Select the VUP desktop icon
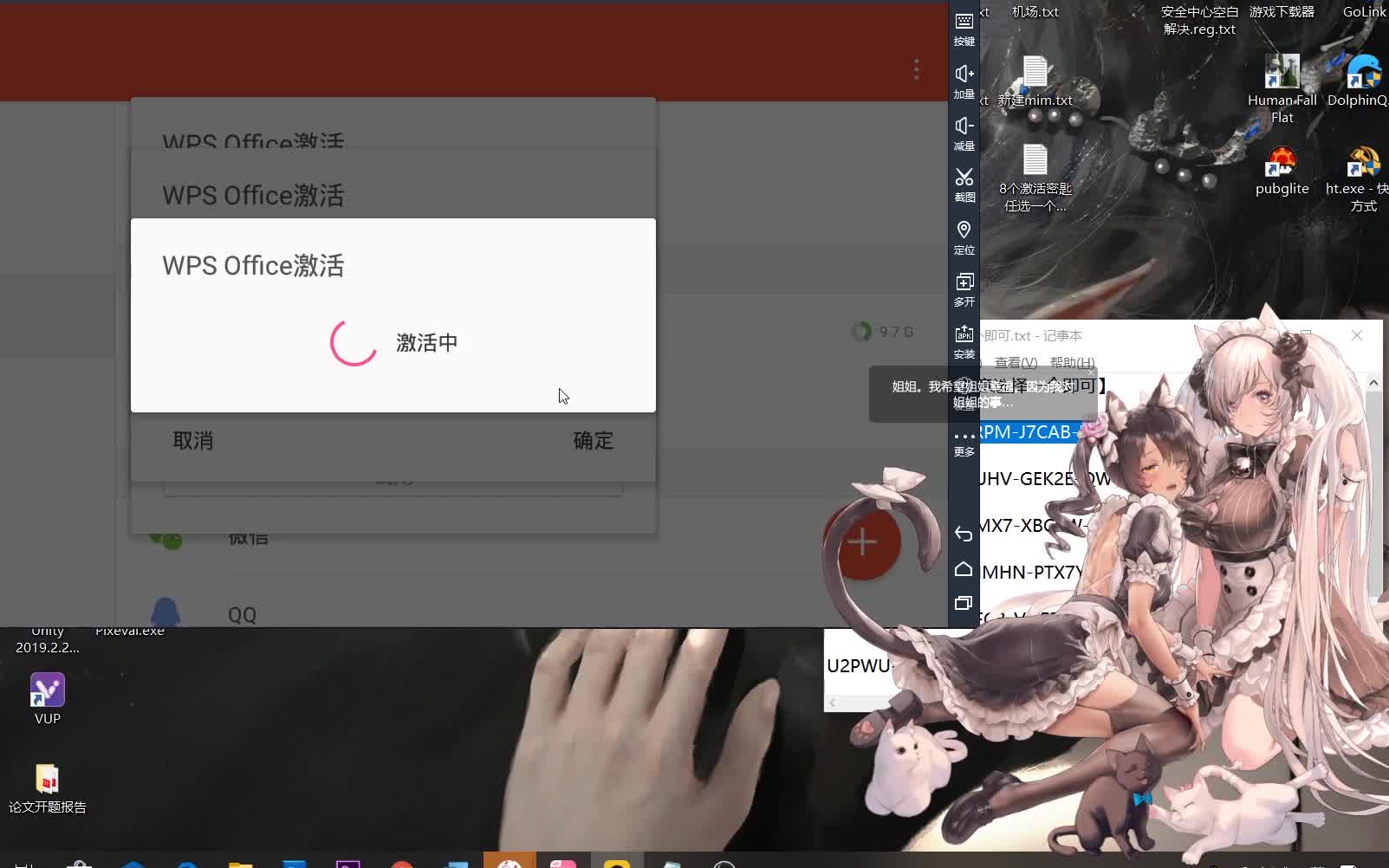 pyautogui.click(x=48, y=699)
